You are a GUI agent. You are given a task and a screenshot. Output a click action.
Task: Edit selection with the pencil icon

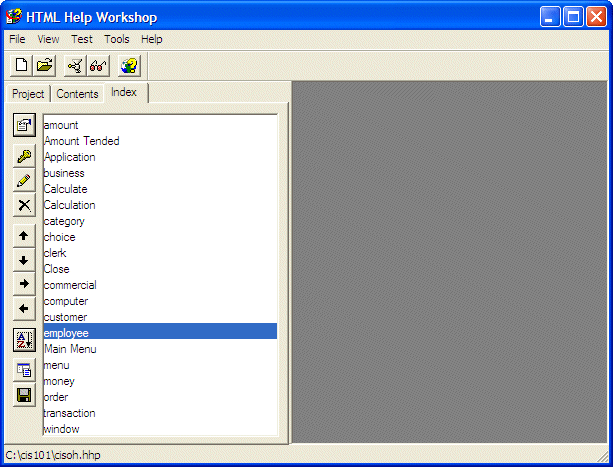pyautogui.click(x=24, y=181)
